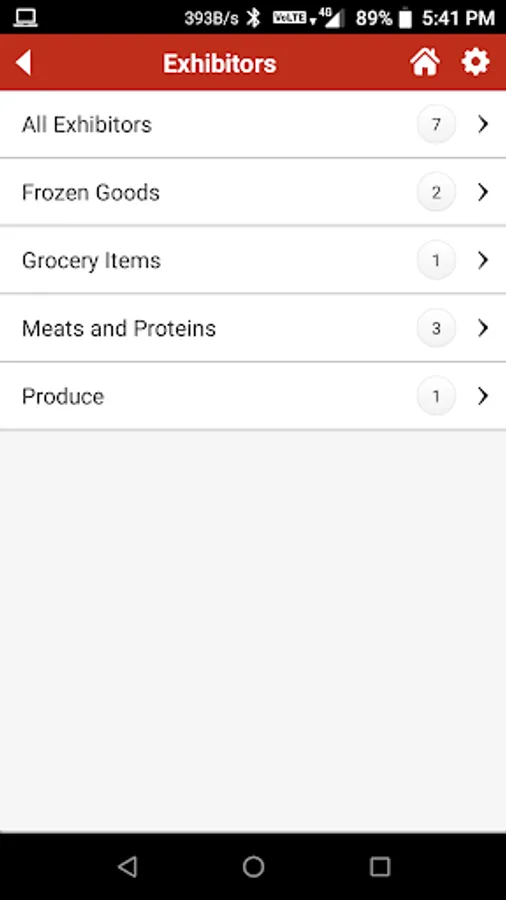Image resolution: width=506 pixels, height=900 pixels.
Task: Open settings gear icon
Action: [476, 62]
